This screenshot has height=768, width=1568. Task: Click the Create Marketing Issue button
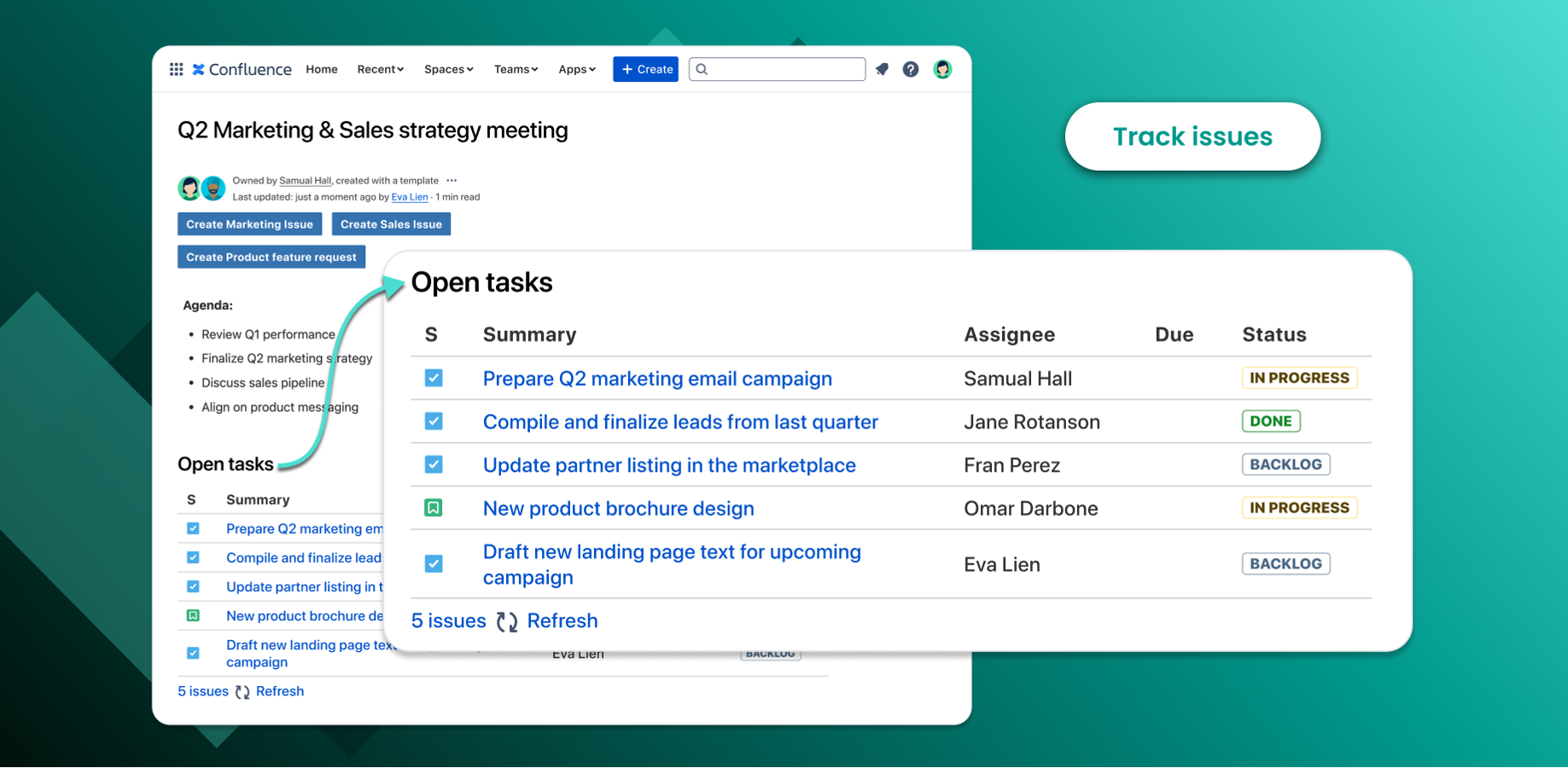click(x=250, y=224)
